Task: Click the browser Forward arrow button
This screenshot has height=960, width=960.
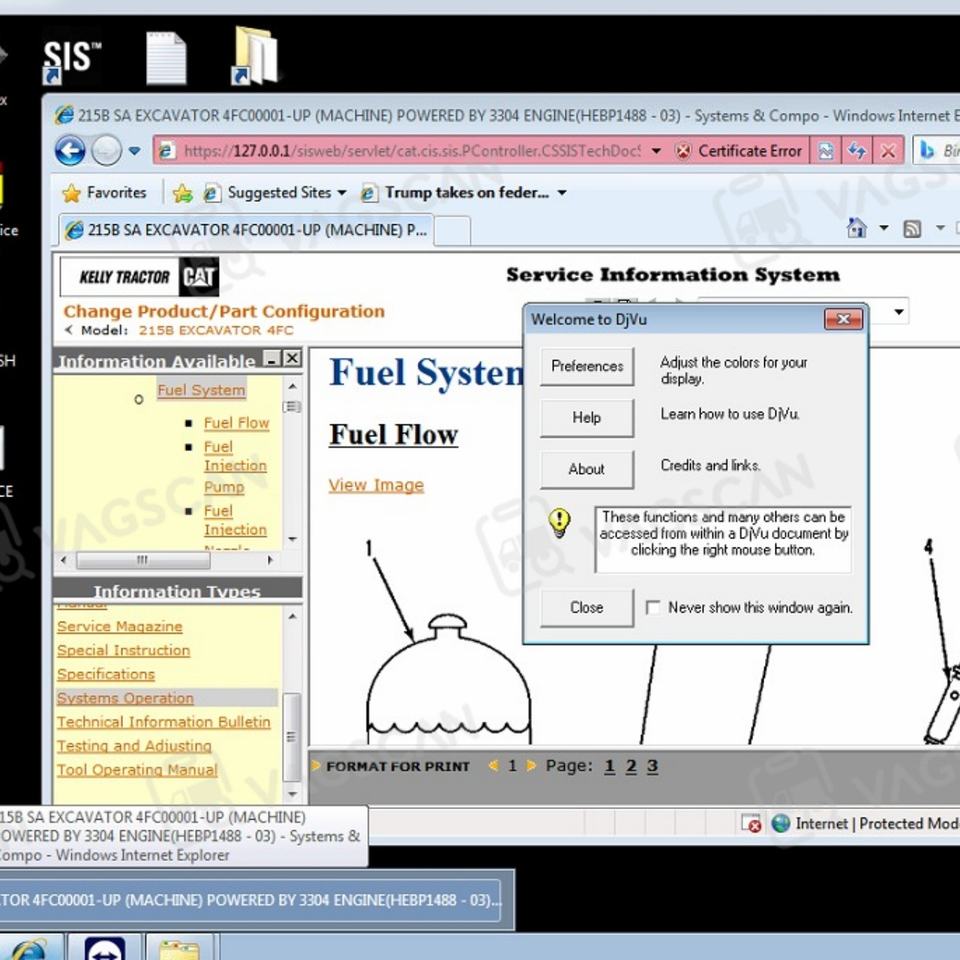Action: coord(107,151)
